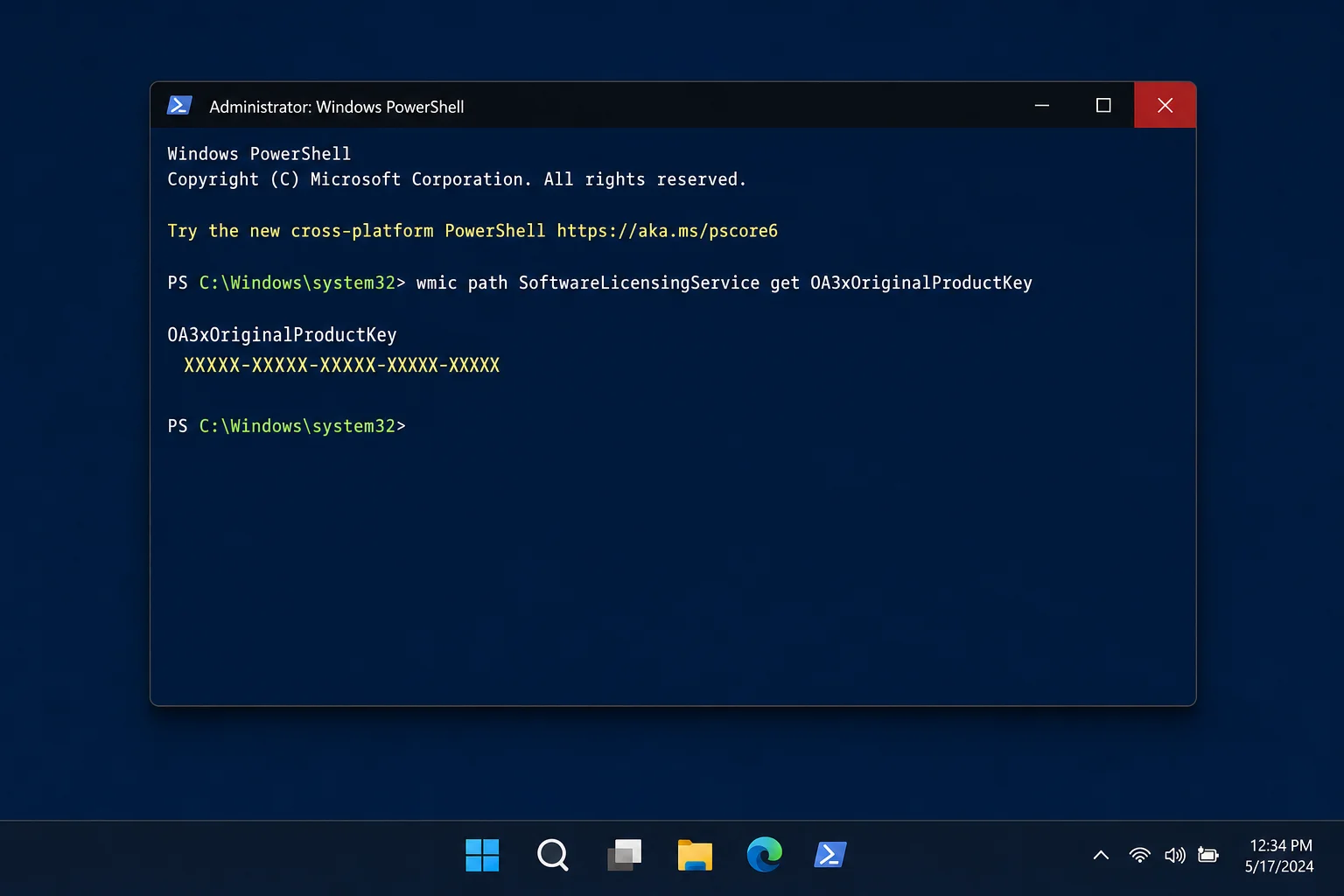
Task: Click the 'Windows PowerShell' first output line
Action: click(x=259, y=154)
